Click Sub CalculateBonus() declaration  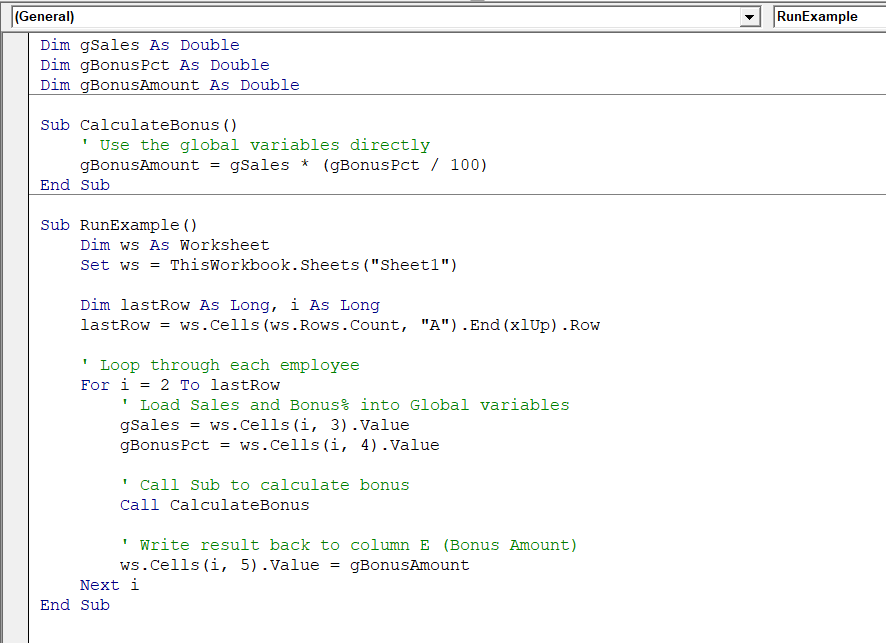pyautogui.click(x=140, y=125)
